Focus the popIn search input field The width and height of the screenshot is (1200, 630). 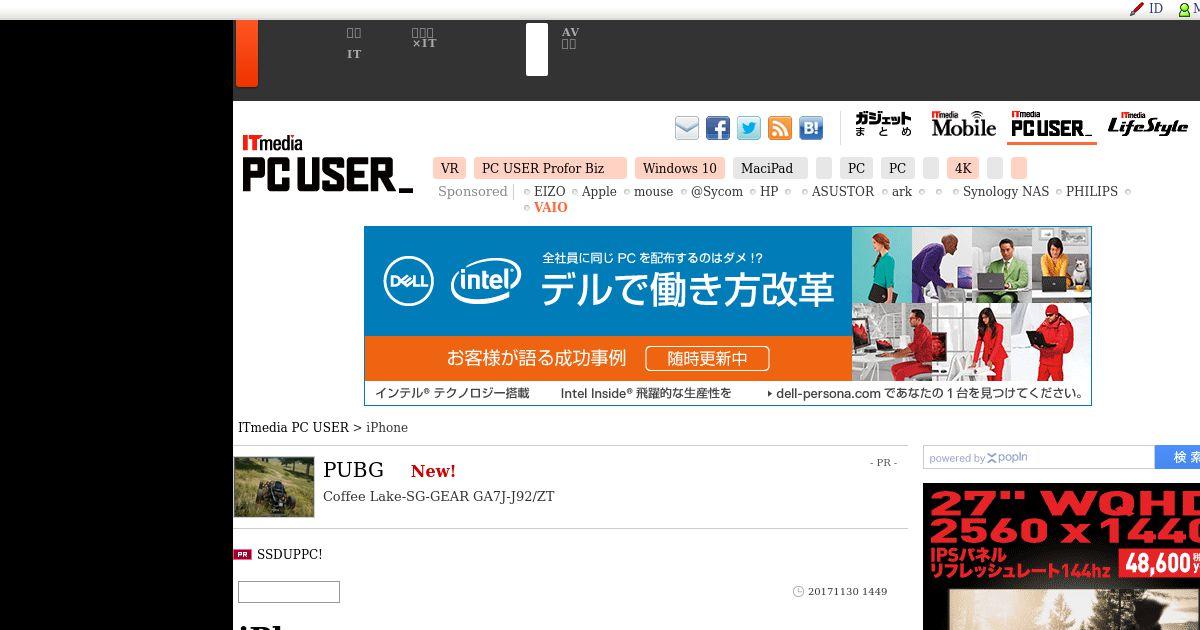[1039, 457]
